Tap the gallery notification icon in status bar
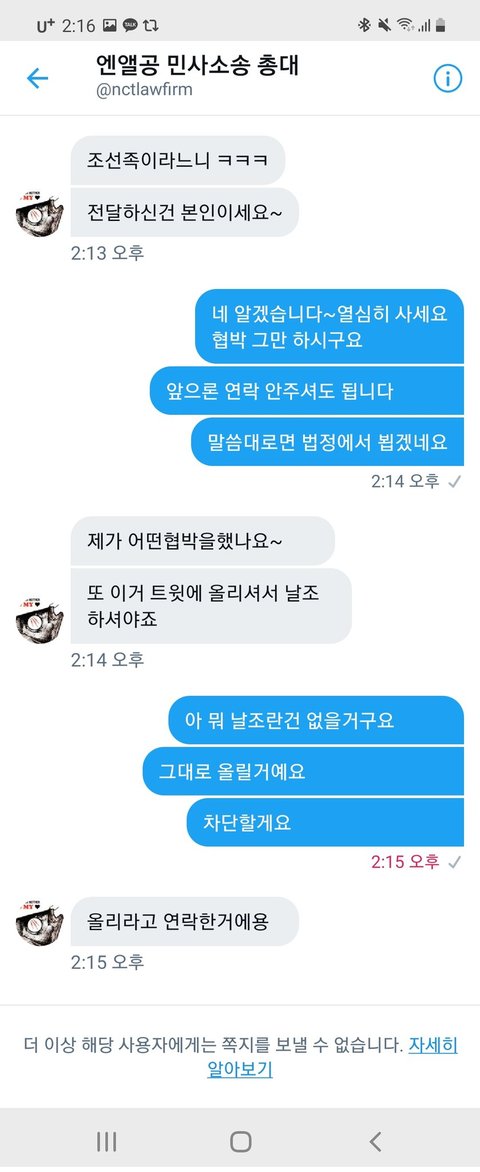 [110, 25]
